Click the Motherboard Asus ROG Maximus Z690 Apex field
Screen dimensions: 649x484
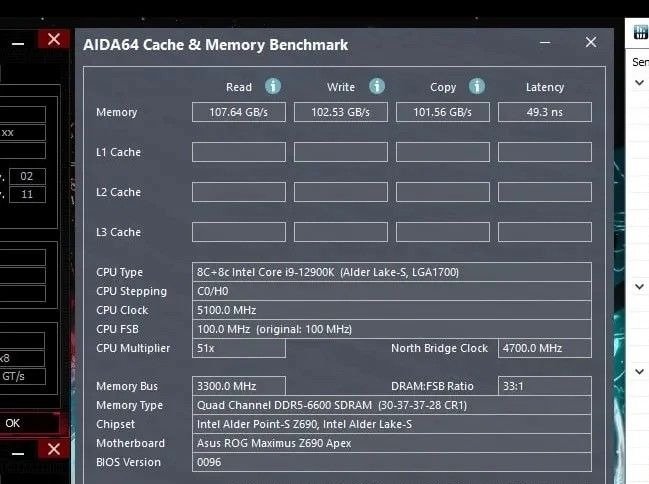(x=392, y=443)
